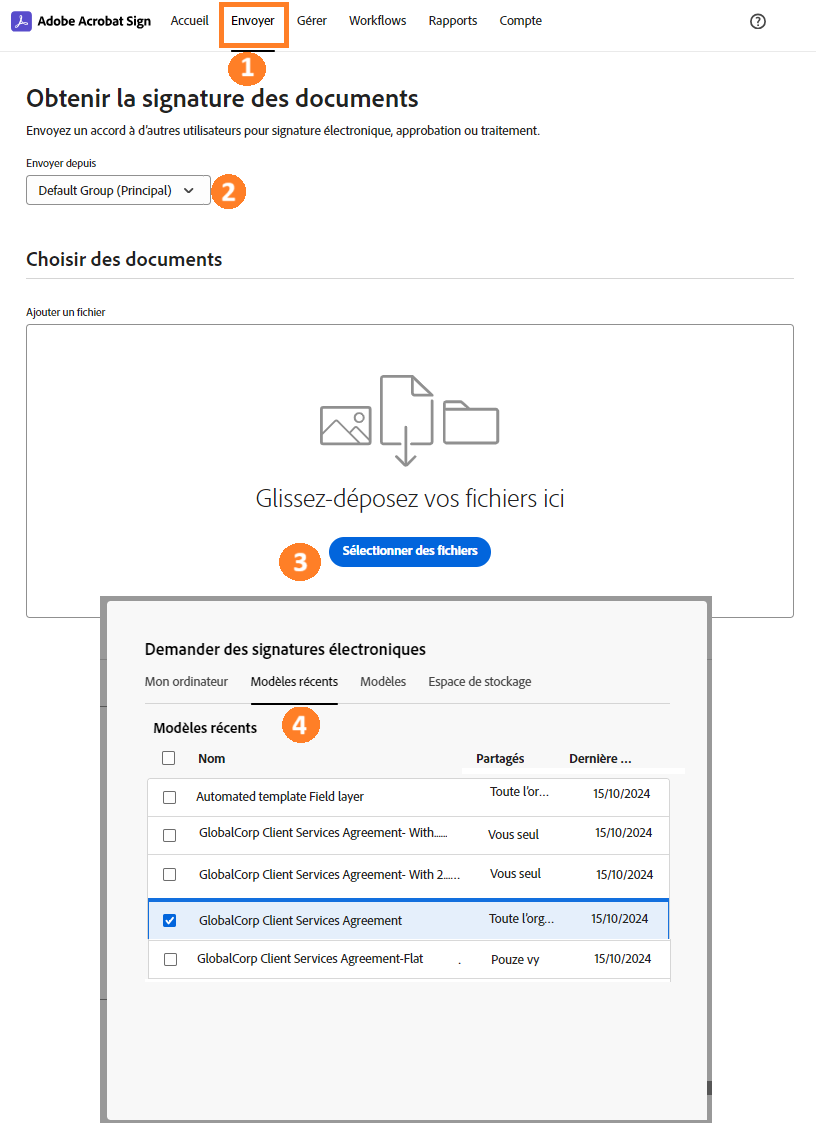Open the Default Group (Principal) dropdown
The image size is (816, 1134).
click(x=117, y=190)
